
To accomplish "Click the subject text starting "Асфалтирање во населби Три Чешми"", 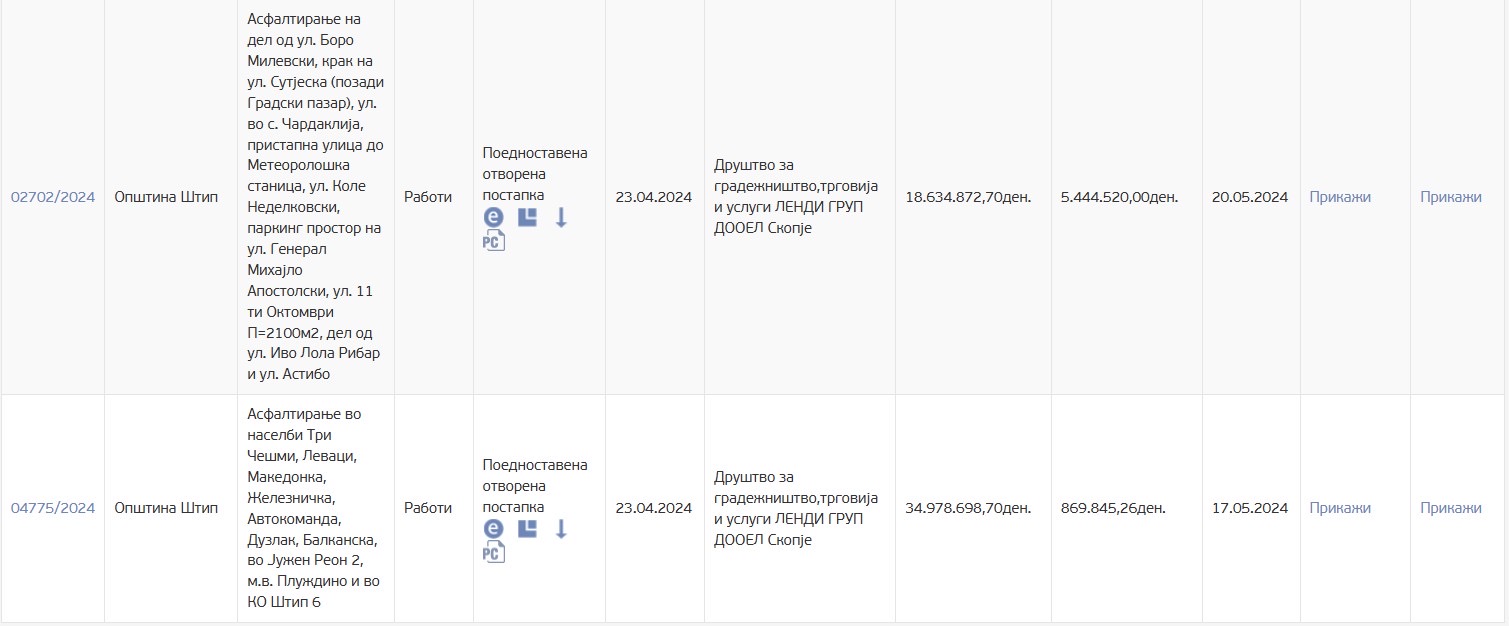I will [x=314, y=508].
